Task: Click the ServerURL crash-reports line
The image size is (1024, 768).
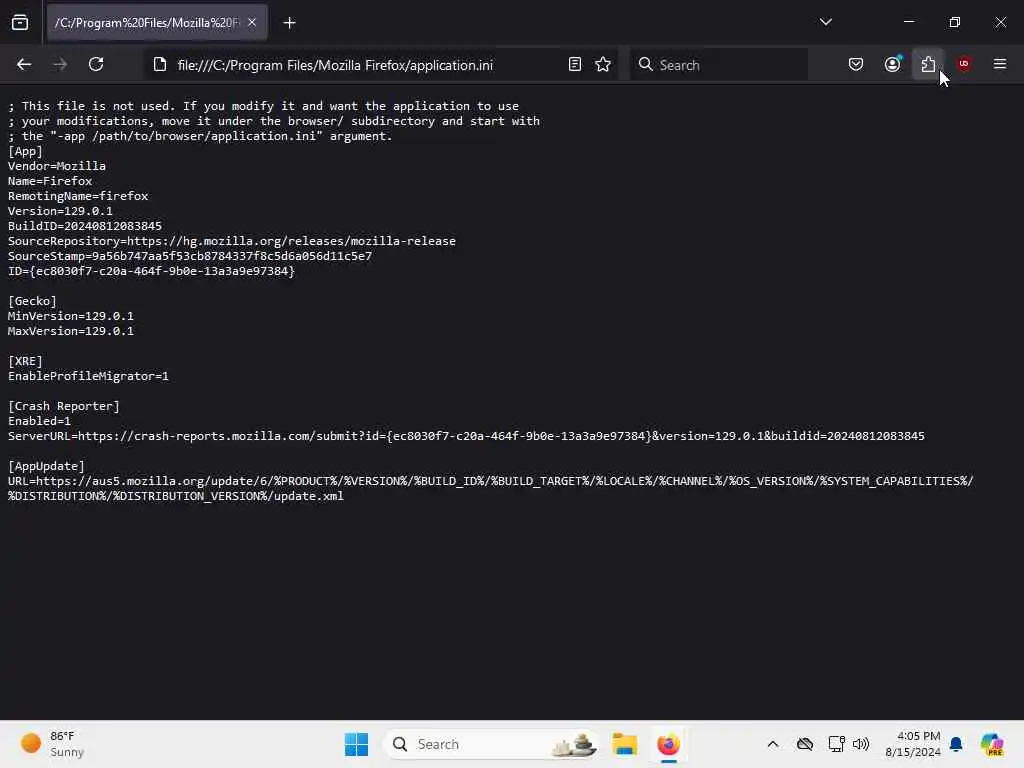Action: (466, 436)
